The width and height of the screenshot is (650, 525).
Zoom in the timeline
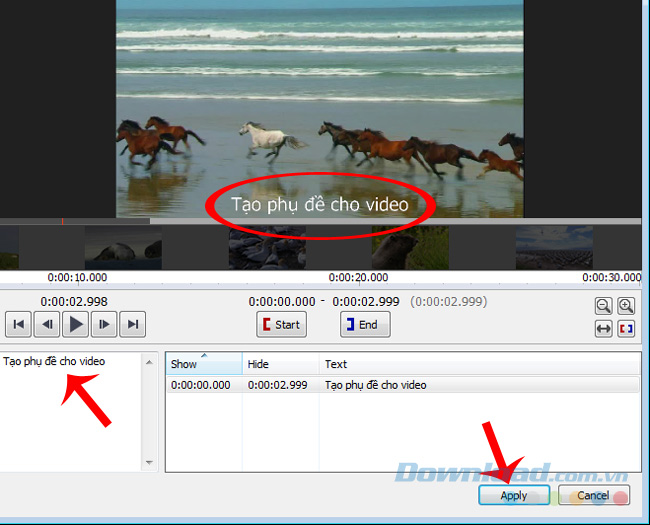point(626,306)
